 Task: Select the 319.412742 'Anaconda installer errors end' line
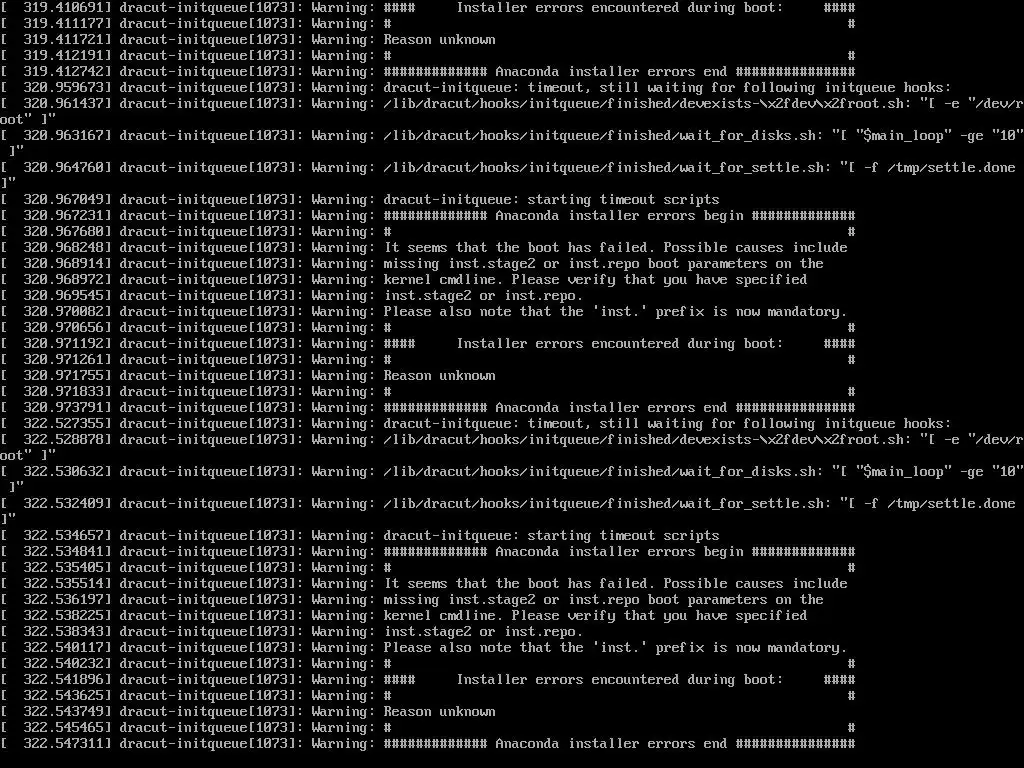point(428,72)
